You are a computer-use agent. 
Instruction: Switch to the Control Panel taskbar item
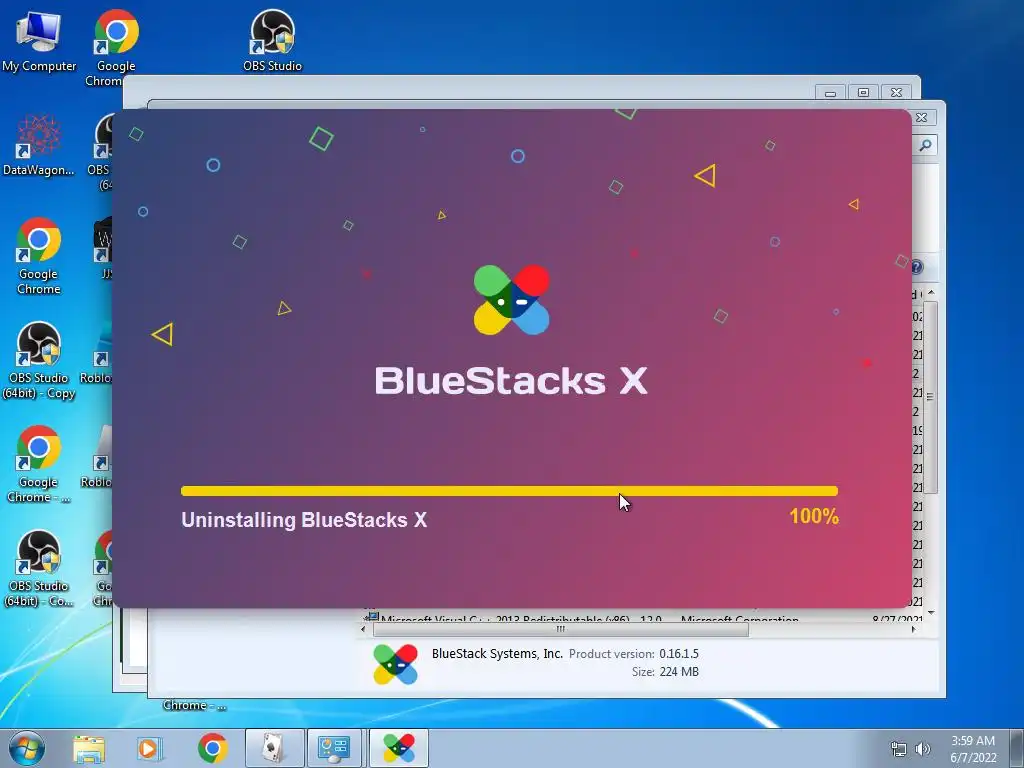334,748
